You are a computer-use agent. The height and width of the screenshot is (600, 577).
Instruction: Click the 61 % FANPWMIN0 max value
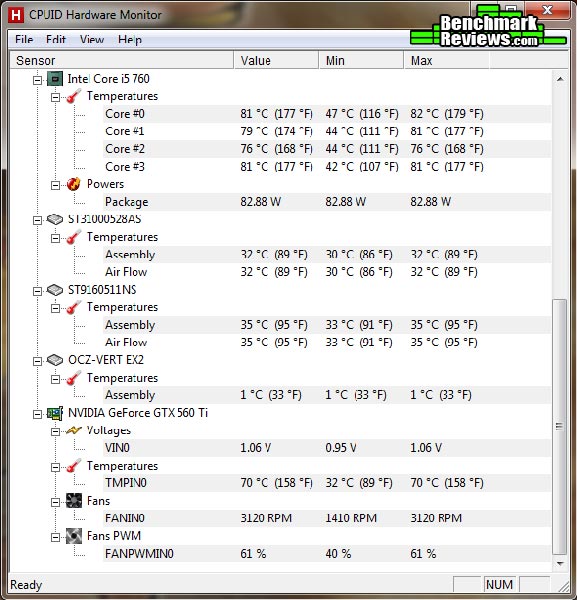click(423, 554)
